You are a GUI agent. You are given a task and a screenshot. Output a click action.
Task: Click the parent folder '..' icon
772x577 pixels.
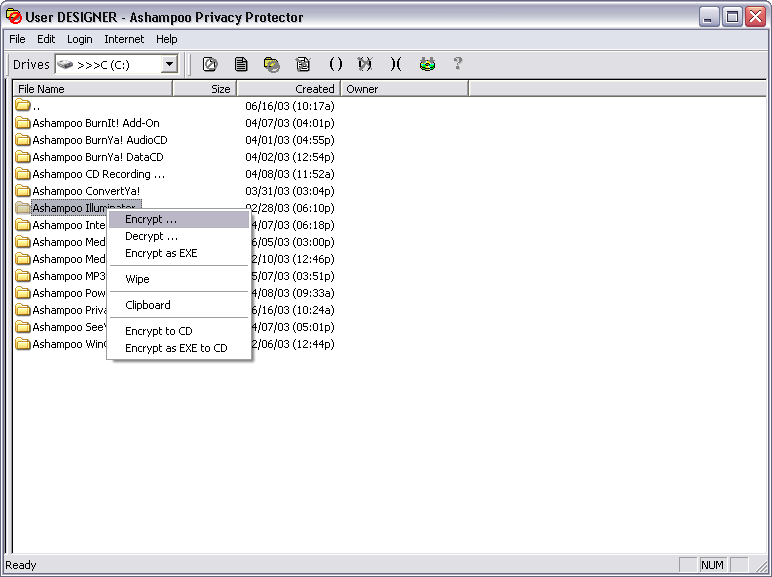[23, 105]
